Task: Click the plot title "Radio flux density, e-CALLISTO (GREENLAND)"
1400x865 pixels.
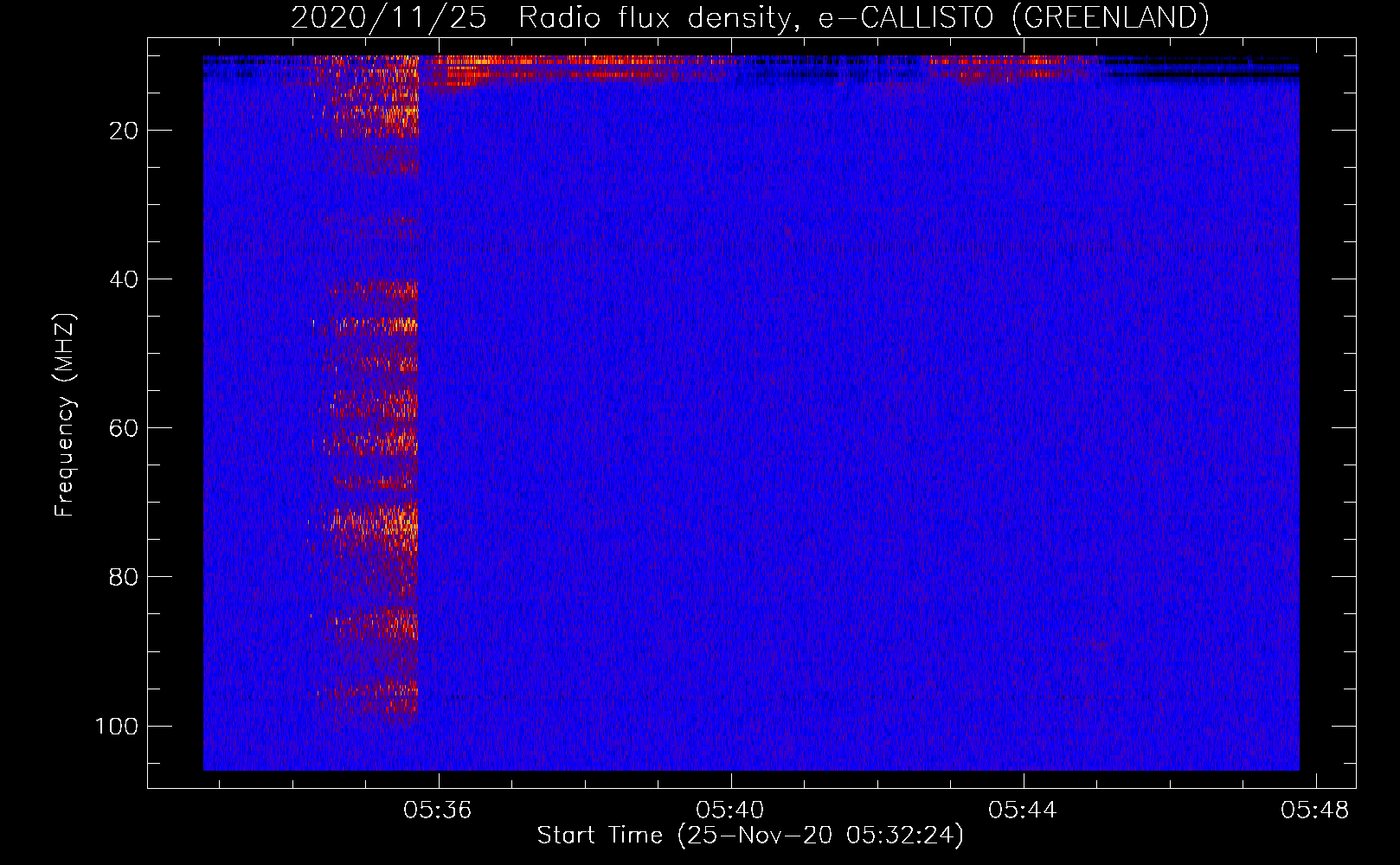Action: point(864,17)
